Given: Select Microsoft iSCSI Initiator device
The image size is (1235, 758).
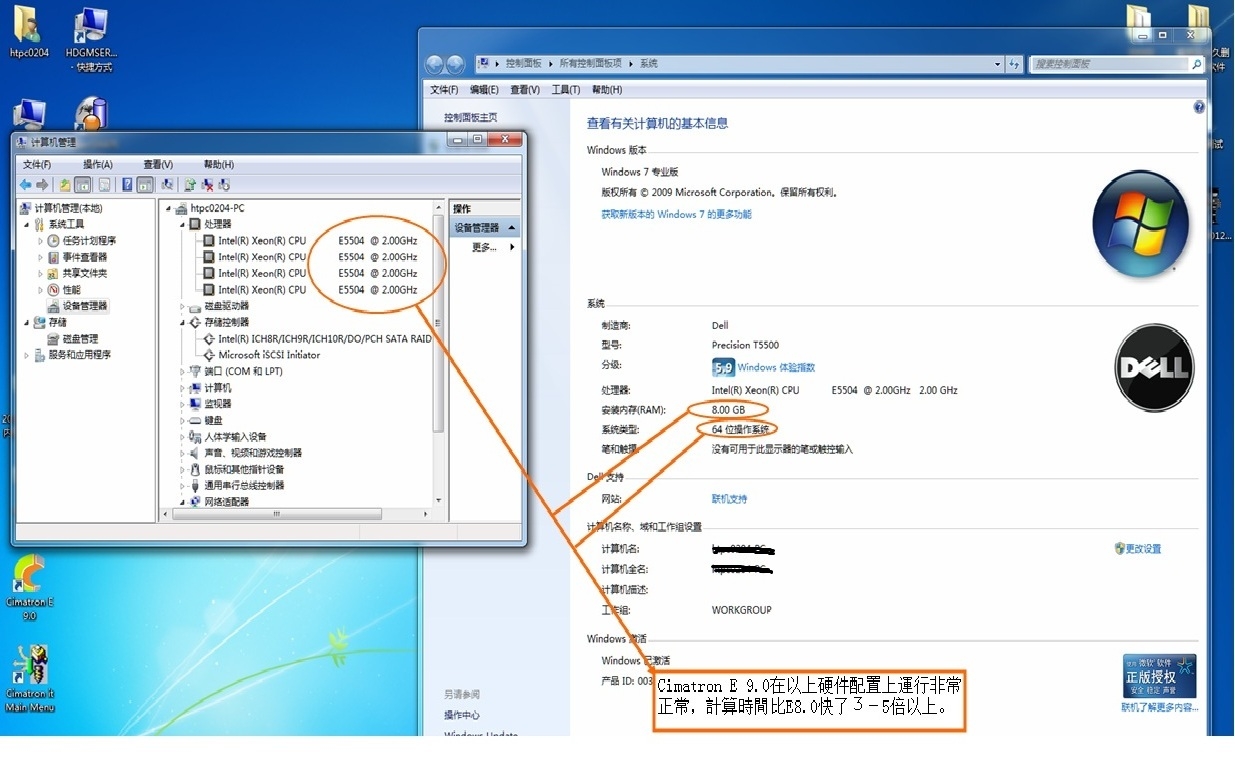Looking at the screenshot, I should 269,355.
